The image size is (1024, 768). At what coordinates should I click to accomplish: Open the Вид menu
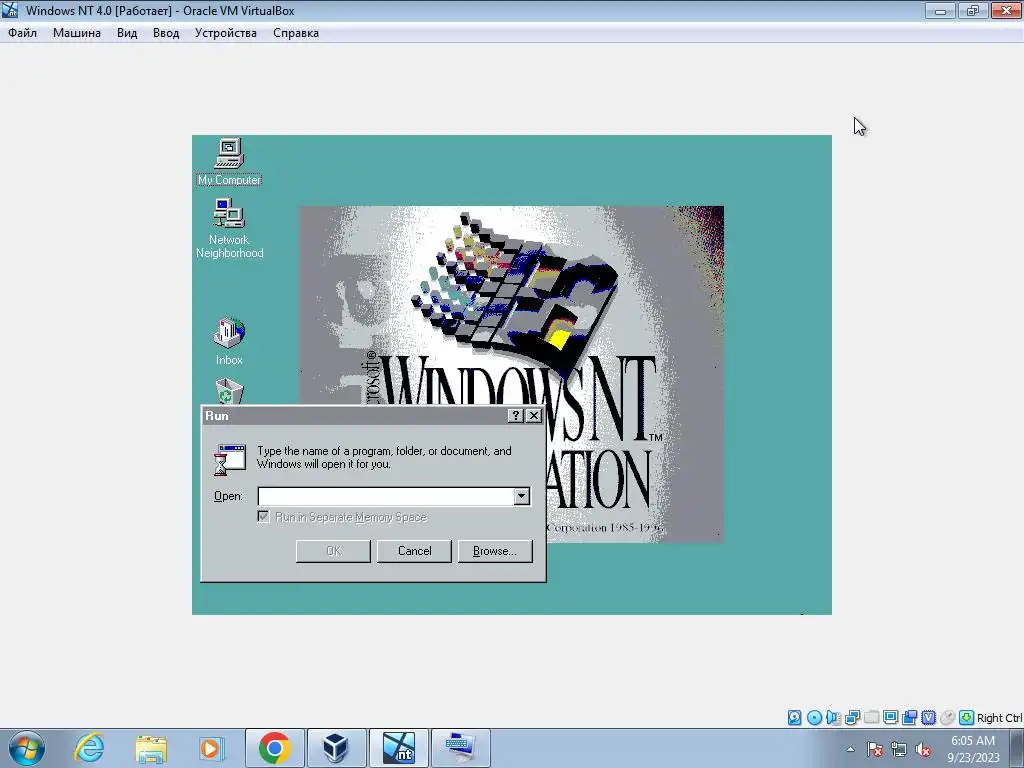(x=127, y=33)
